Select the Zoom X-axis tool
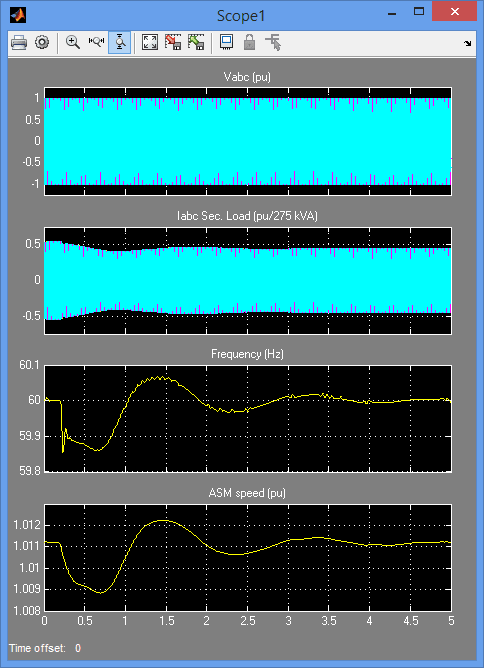 pos(96,42)
